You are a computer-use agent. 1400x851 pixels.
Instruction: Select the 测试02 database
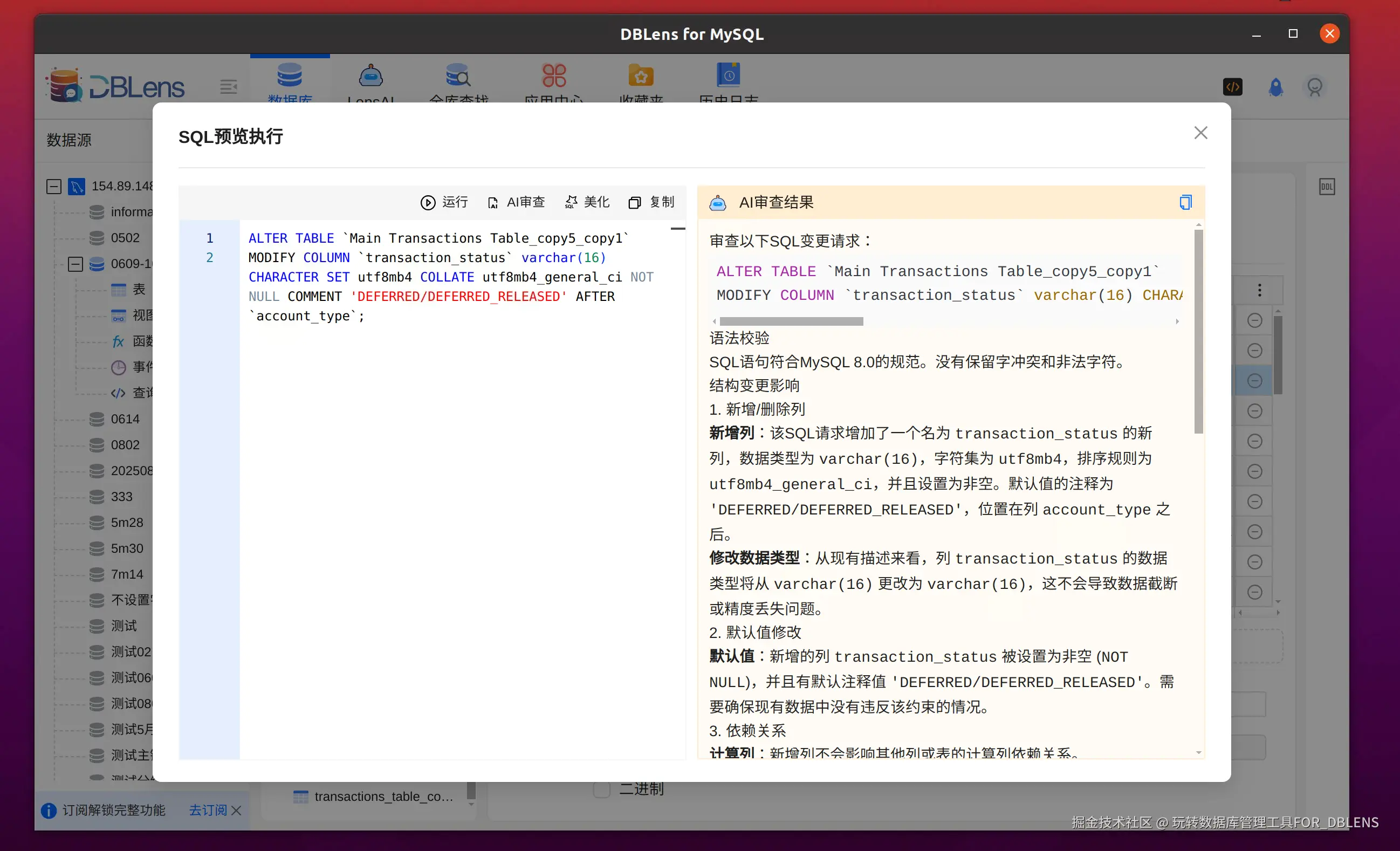[131, 652]
